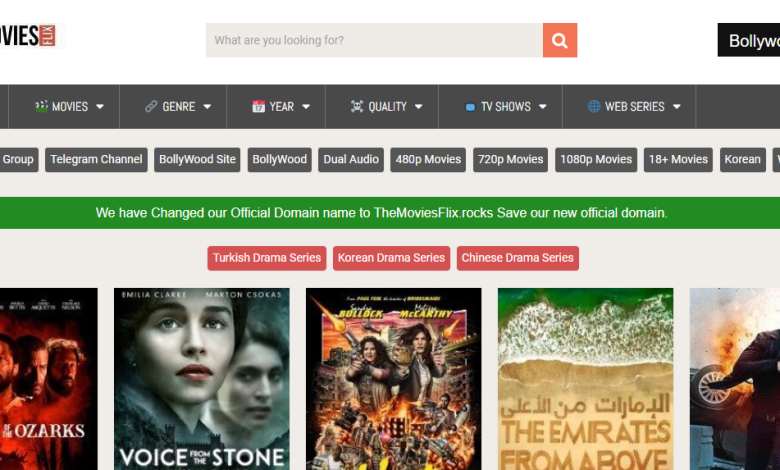780x470 pixels.
Task: Click the calendar icon beside YEAR
Action: pos(258,106)
